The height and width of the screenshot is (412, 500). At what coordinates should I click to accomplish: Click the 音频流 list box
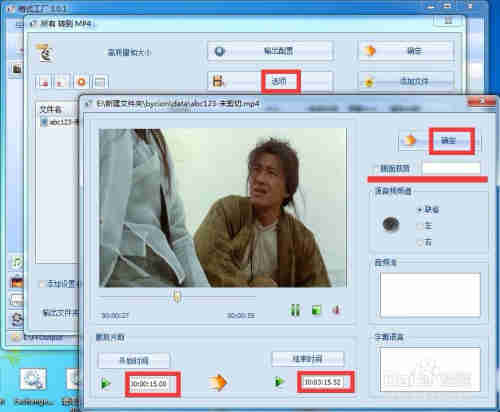[430, 295]
